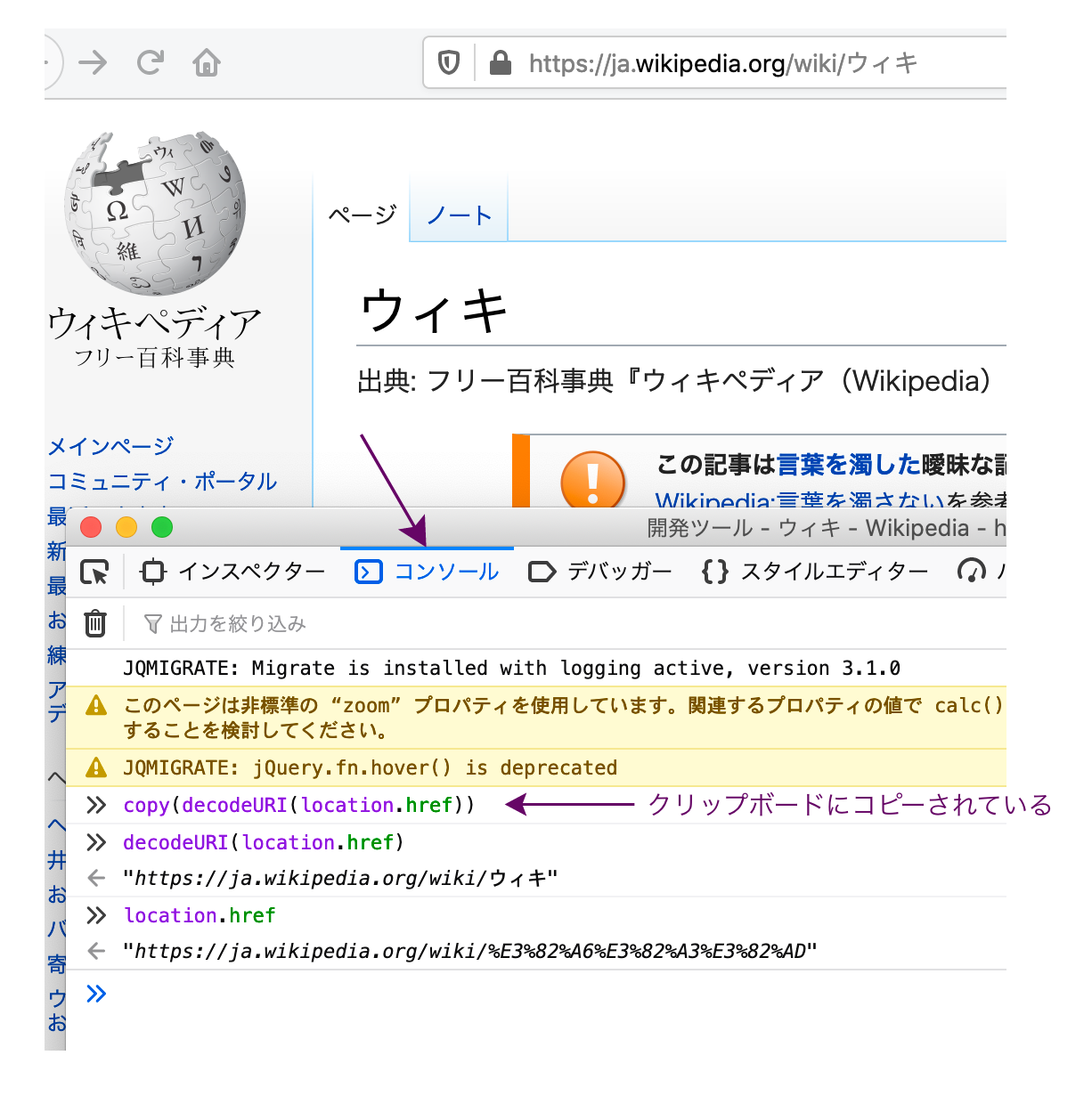Screen dimensions: 1092x1104
Task: Open the tracking protection shield icon
Action: coord(449,63)
